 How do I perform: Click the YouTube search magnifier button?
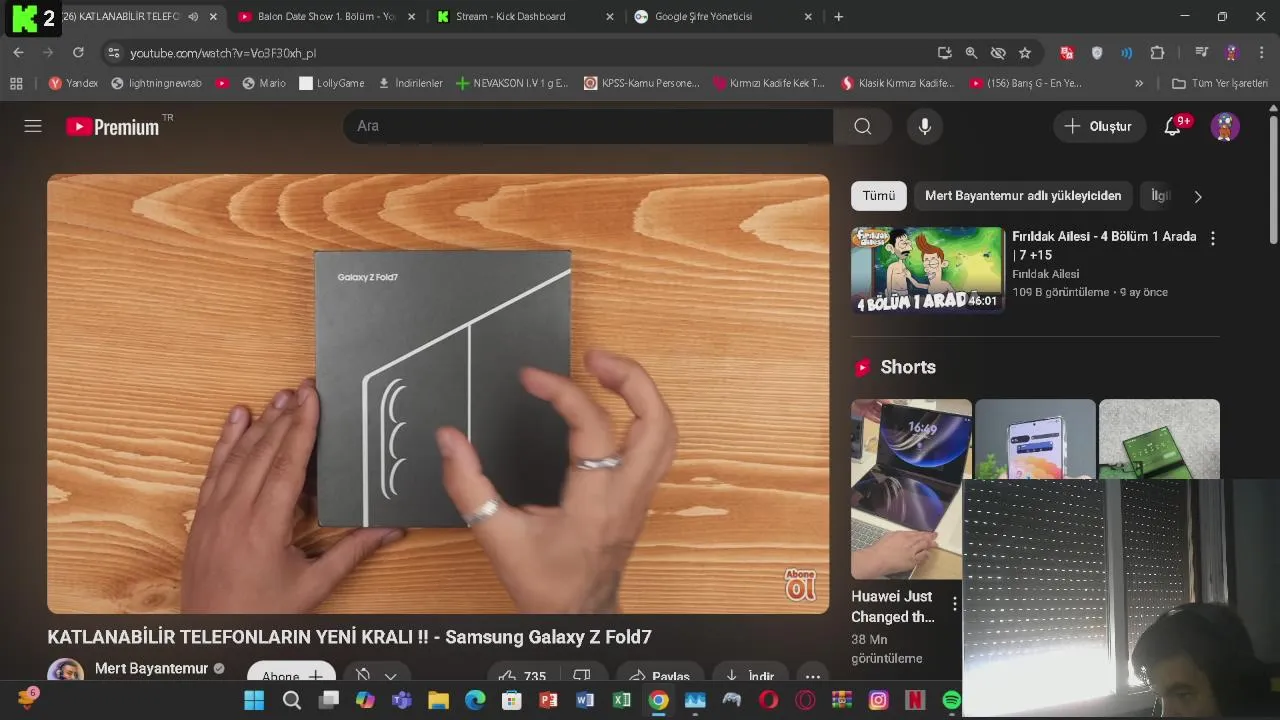(x=862, y=126)
